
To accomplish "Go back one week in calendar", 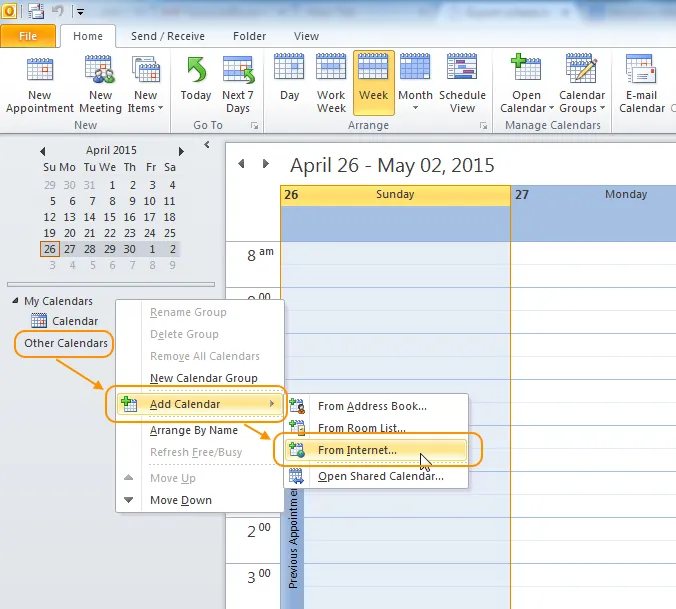I will (241, 164).
